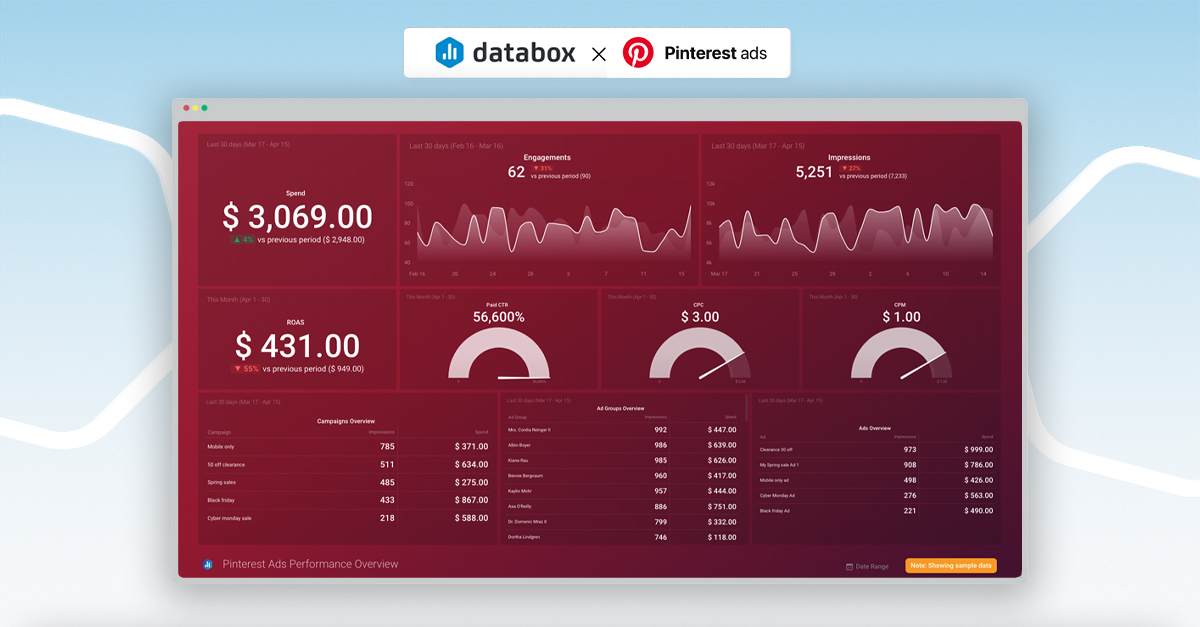Click the calendar icon next to Date Range
Image resolution: width=1200 pixels, height=627 pixels.
[x=849, y=567]
